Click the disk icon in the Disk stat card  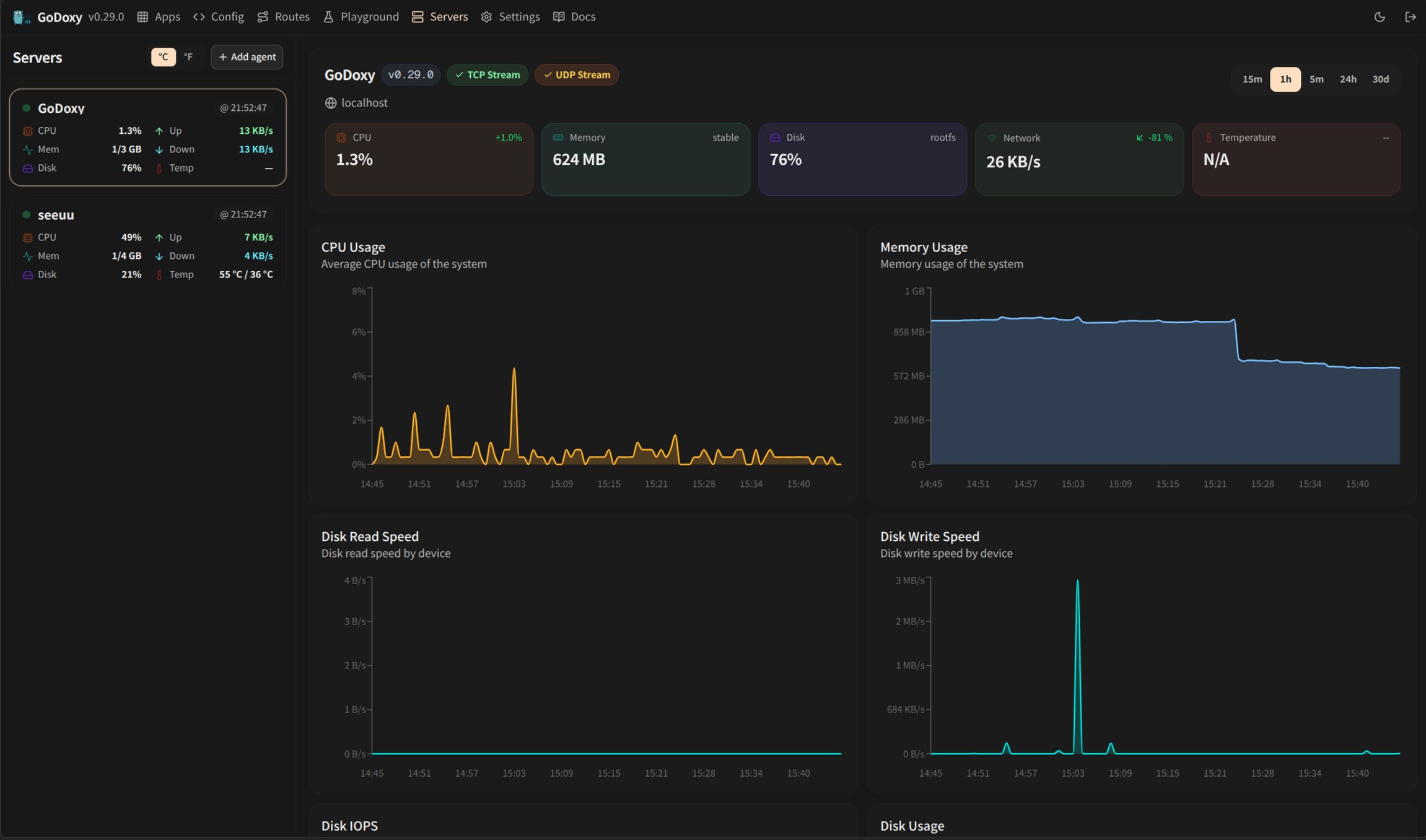775,138
